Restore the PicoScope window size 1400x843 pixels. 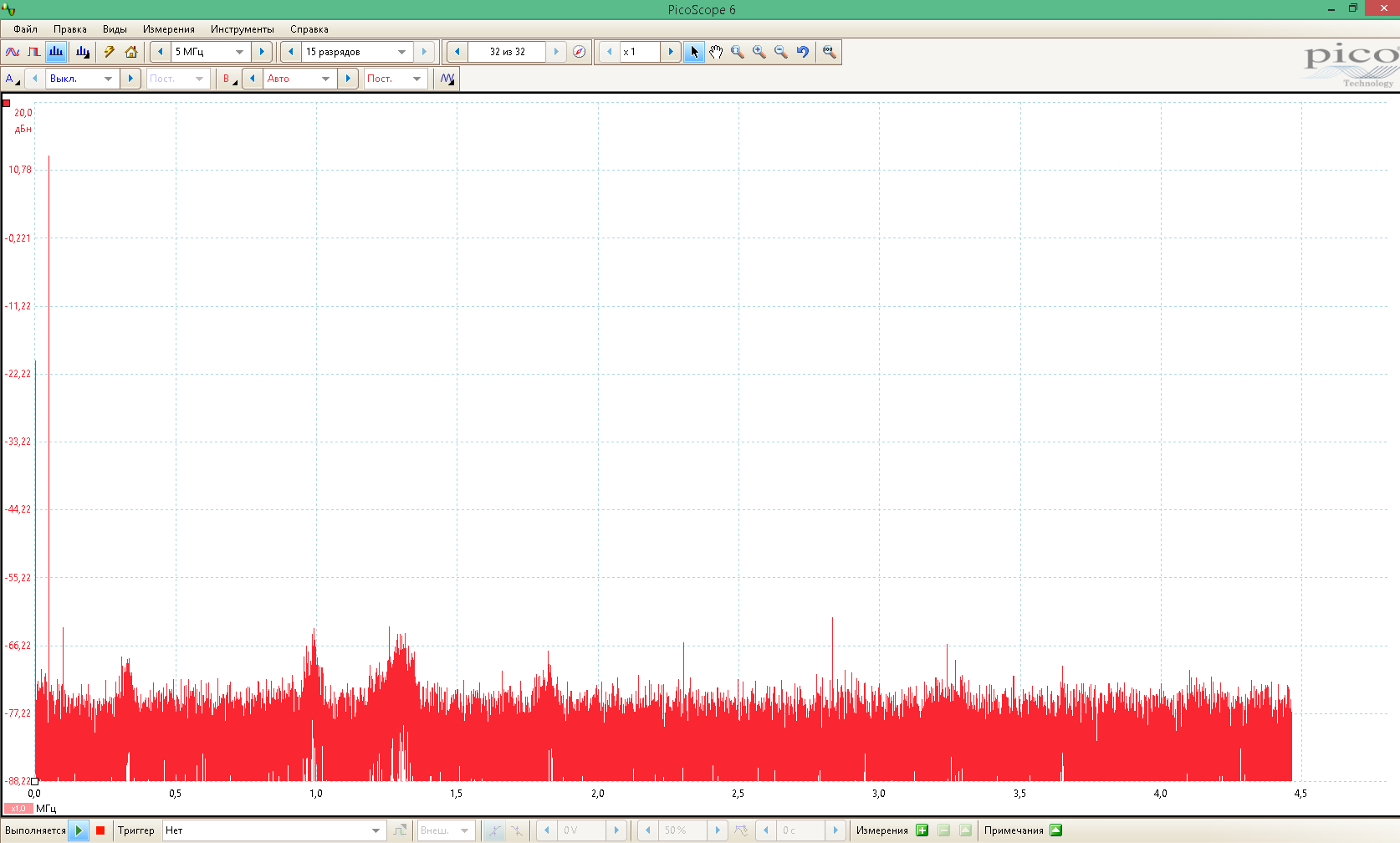(x=1352, y=8)
